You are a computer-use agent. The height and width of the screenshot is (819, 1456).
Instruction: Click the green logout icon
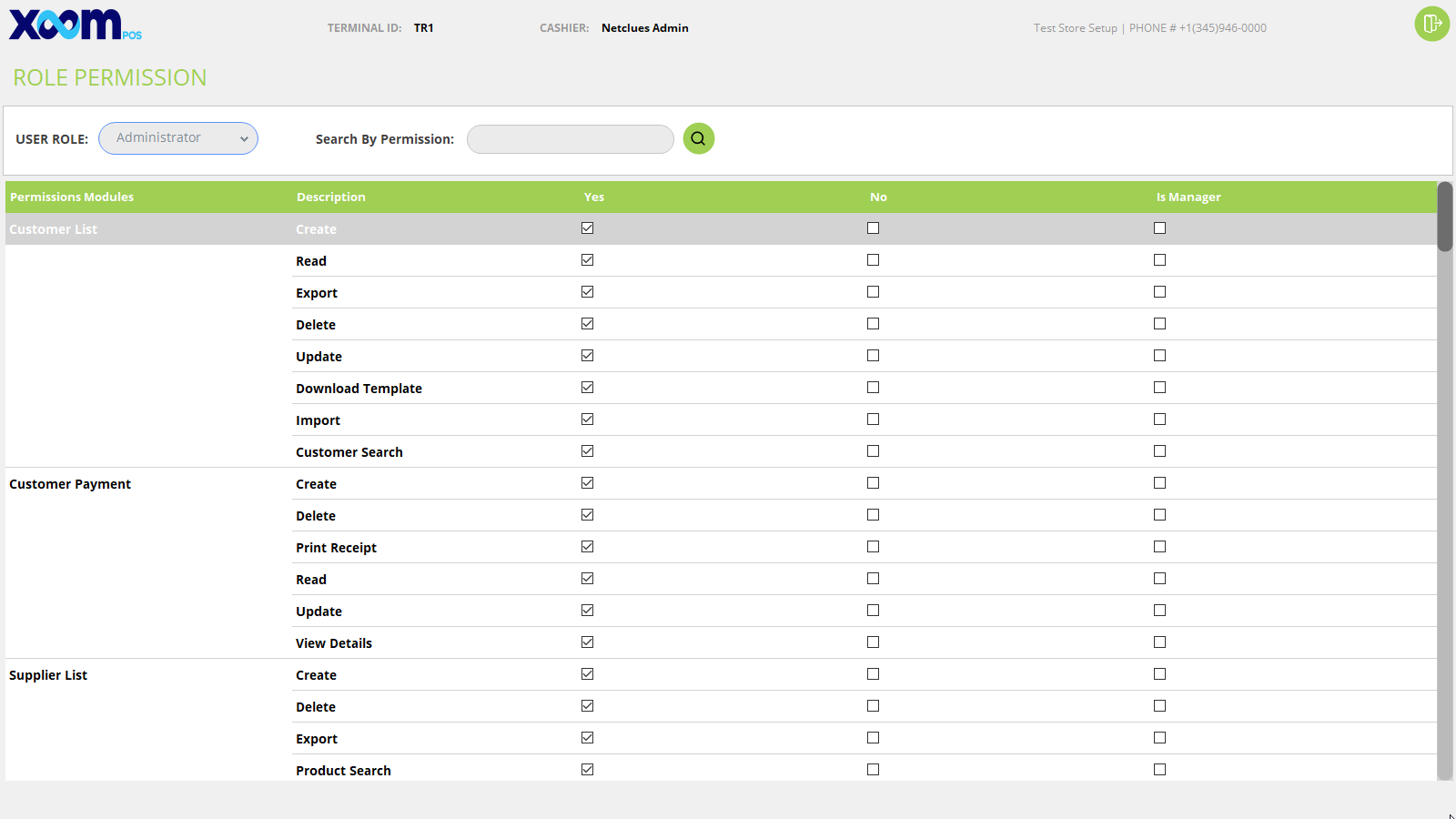pyautogui.click(x=1431, y=24)
